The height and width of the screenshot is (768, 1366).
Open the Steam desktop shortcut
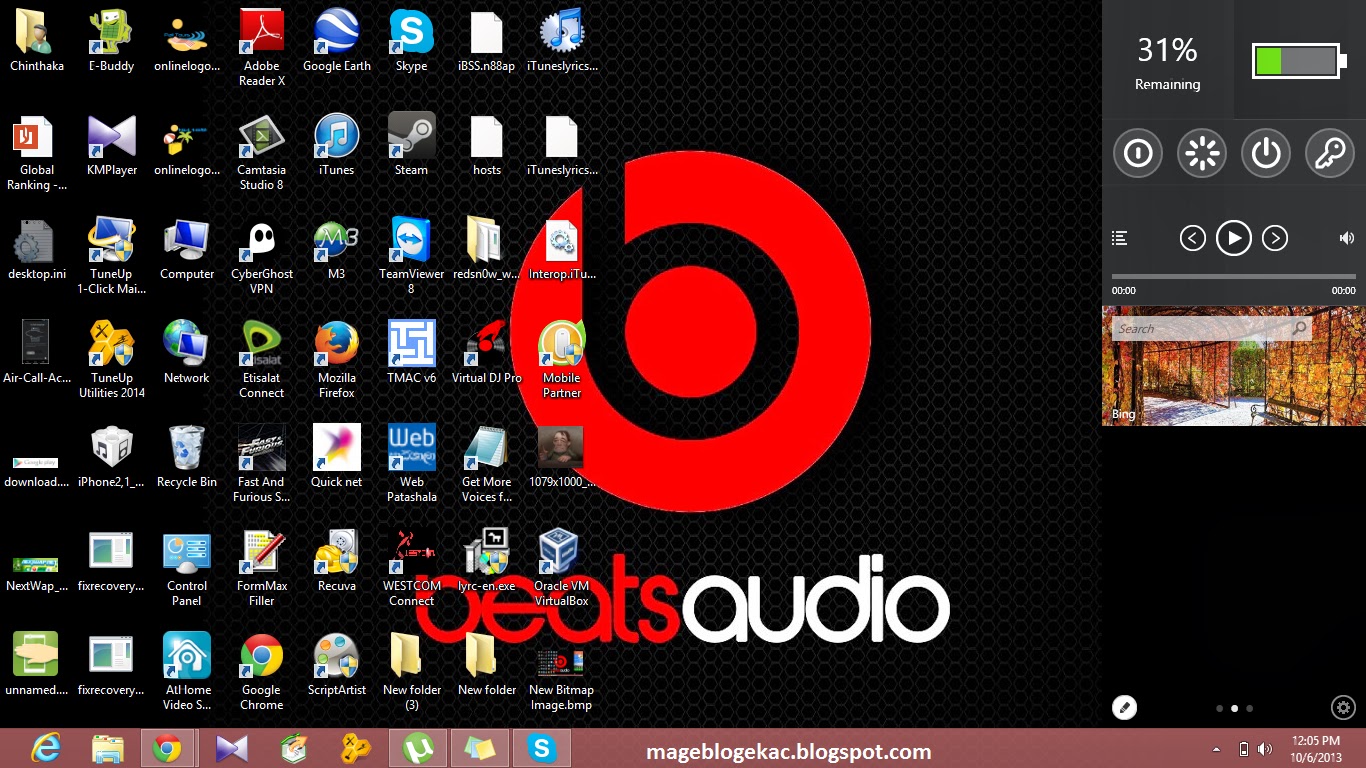[x=411, y=144]
